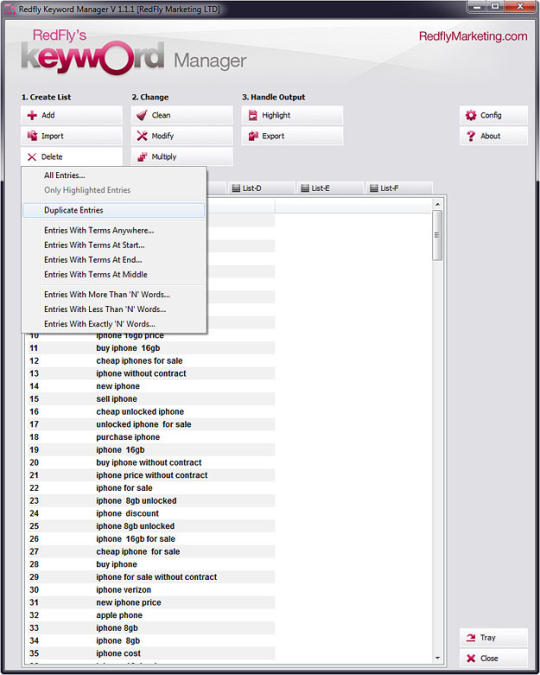Screen dimensions: 540x675
Task: Select row 'purchase iphone'
Action: click(150, 437)
